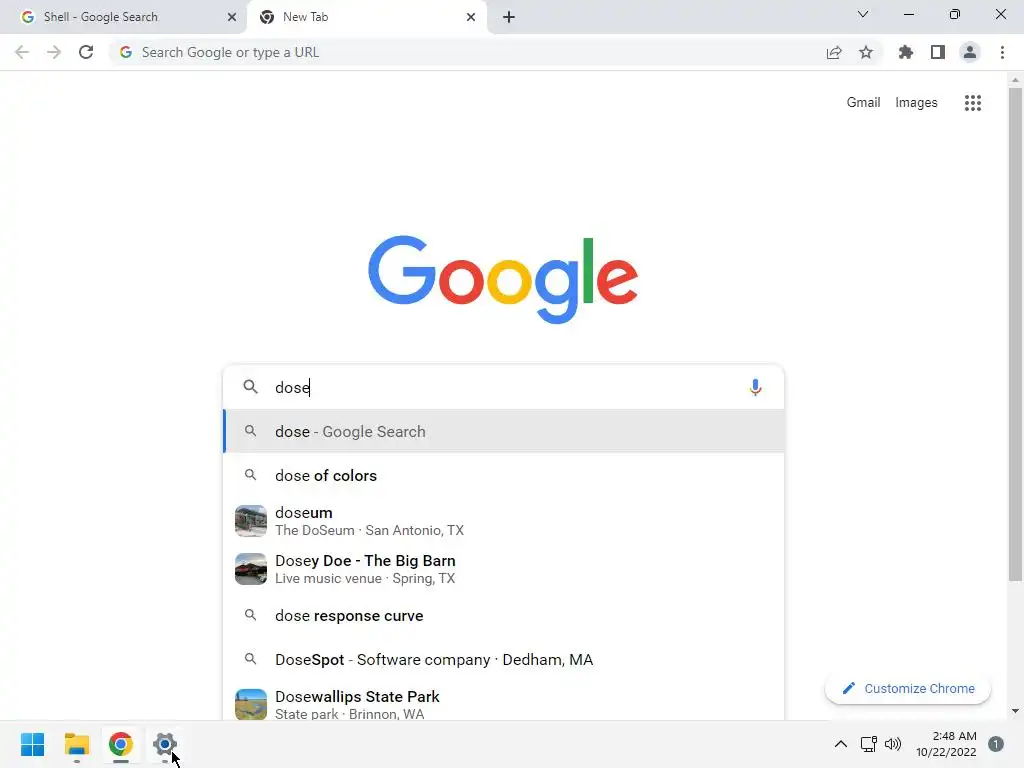
Task: Toggle the Chrome side panel icon
Action: click(938, 52)
